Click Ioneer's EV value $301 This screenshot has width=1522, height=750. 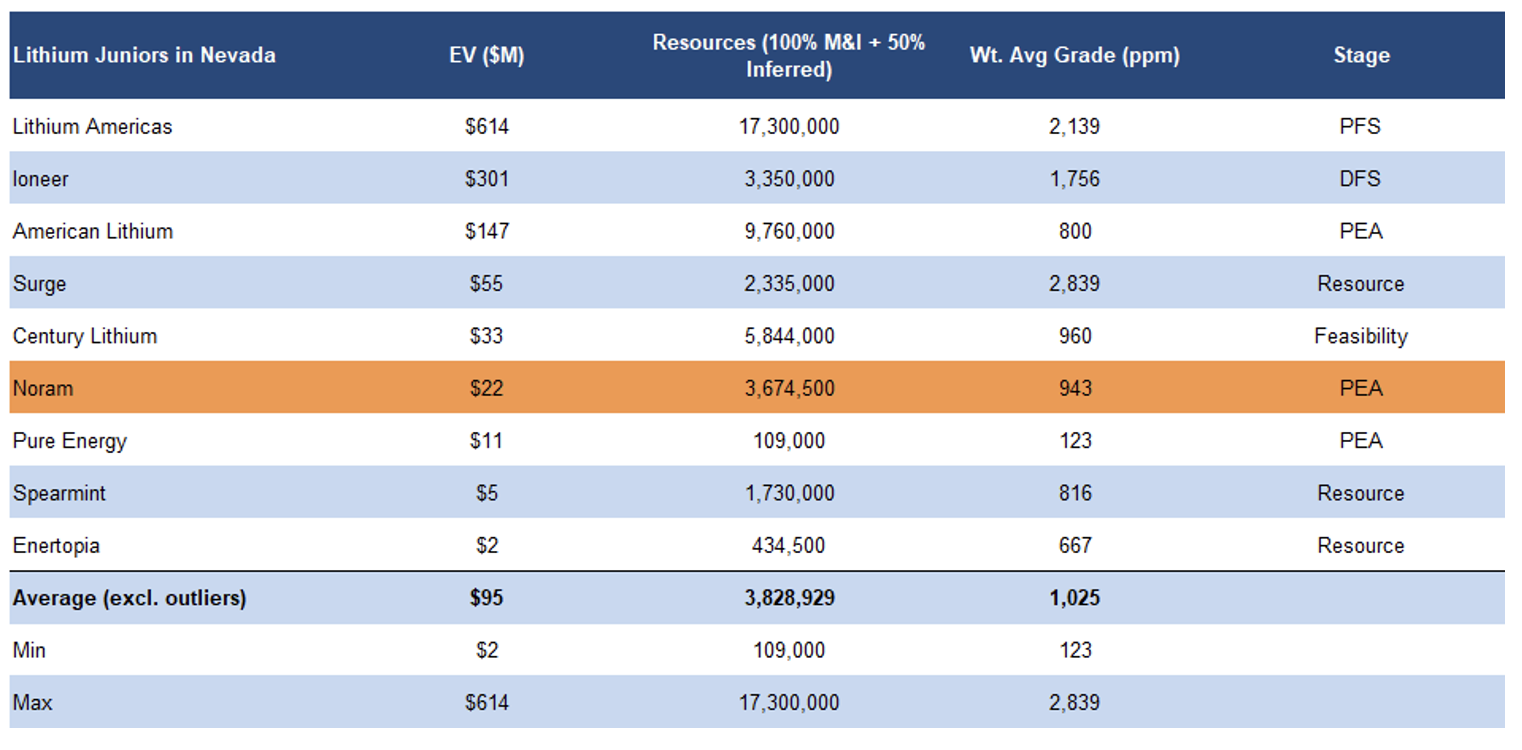[x=487, y=179]
